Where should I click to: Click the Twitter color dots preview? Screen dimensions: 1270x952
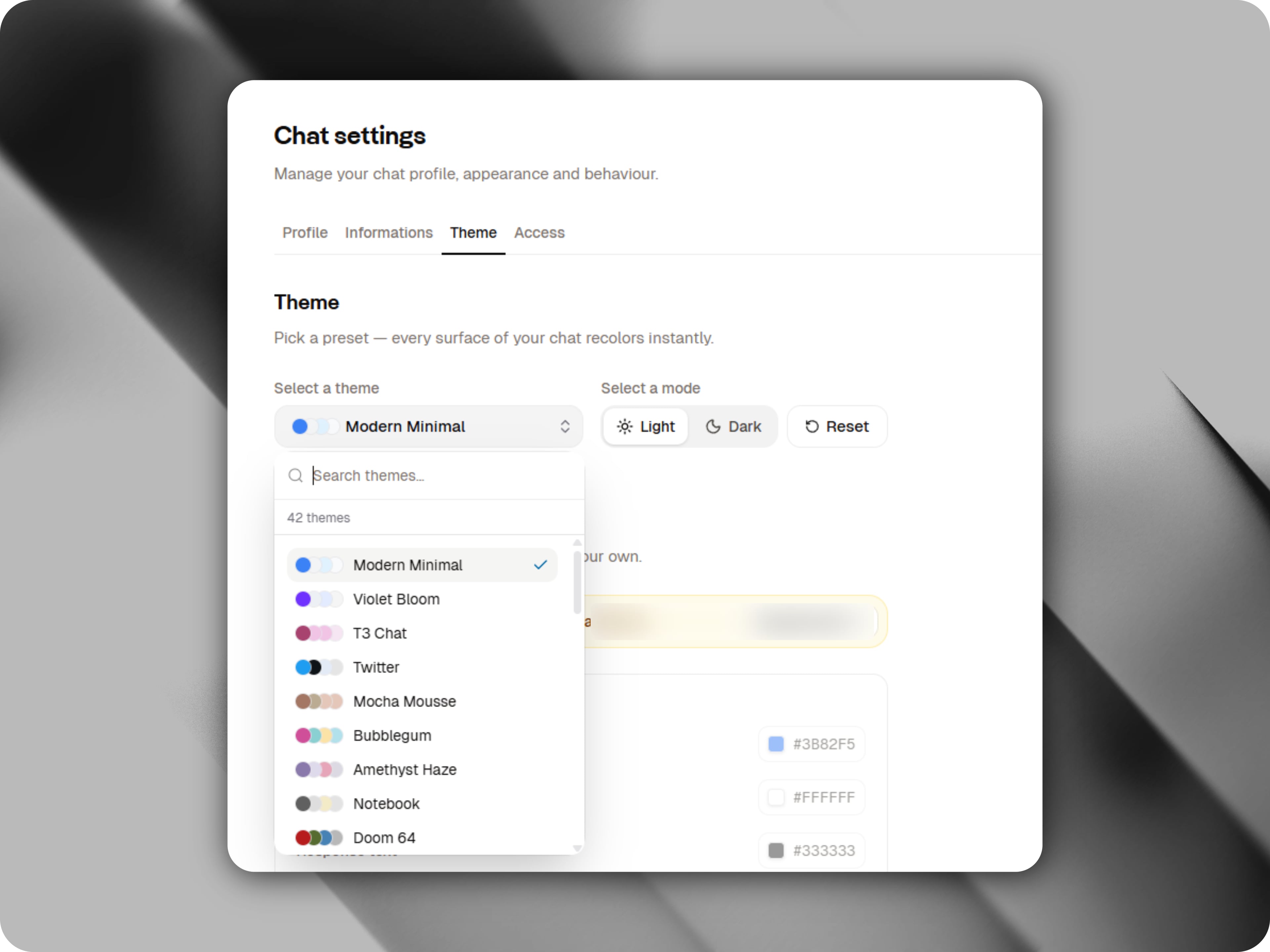coord(319,667)
